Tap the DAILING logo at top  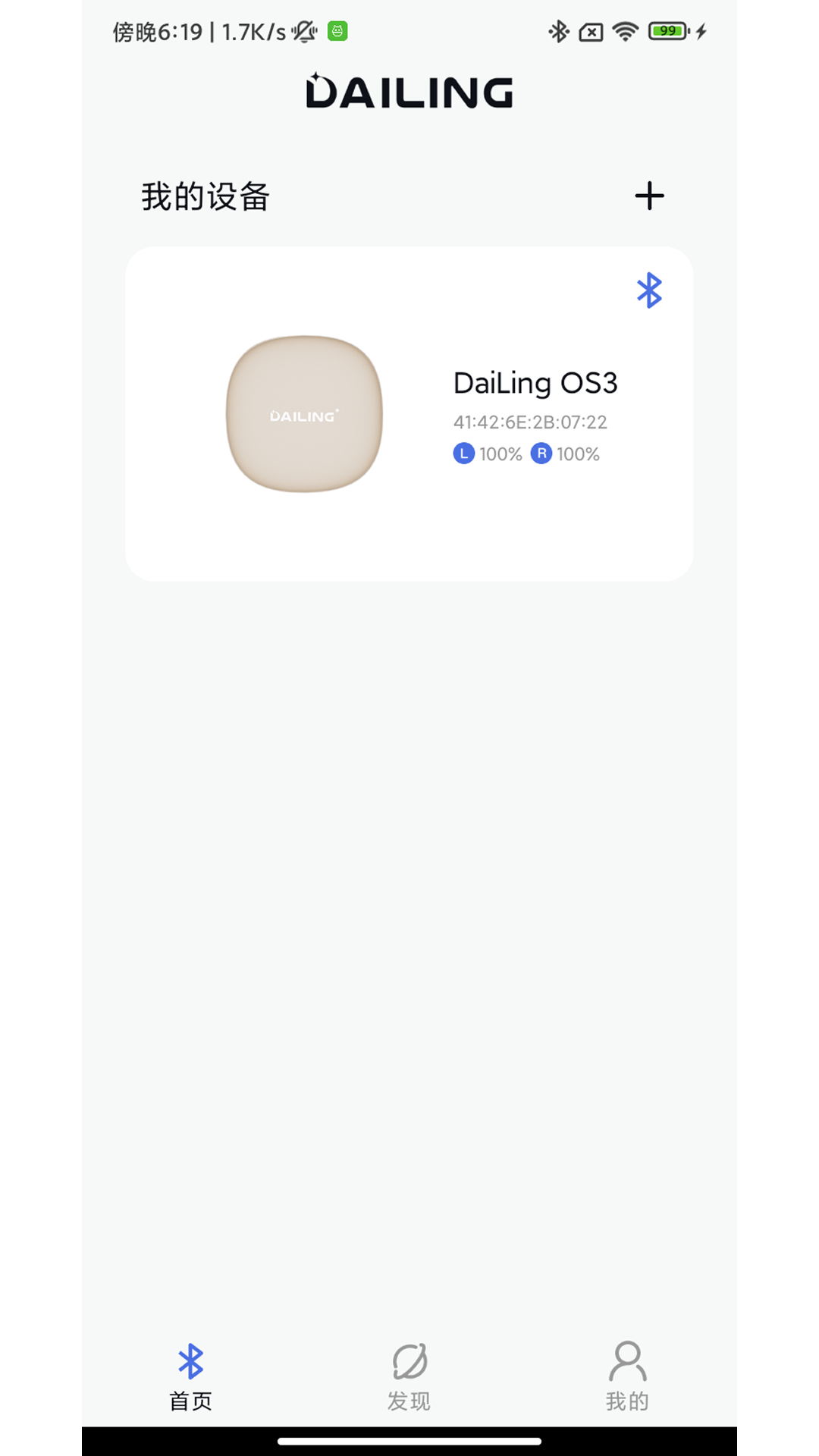[409, 91]
